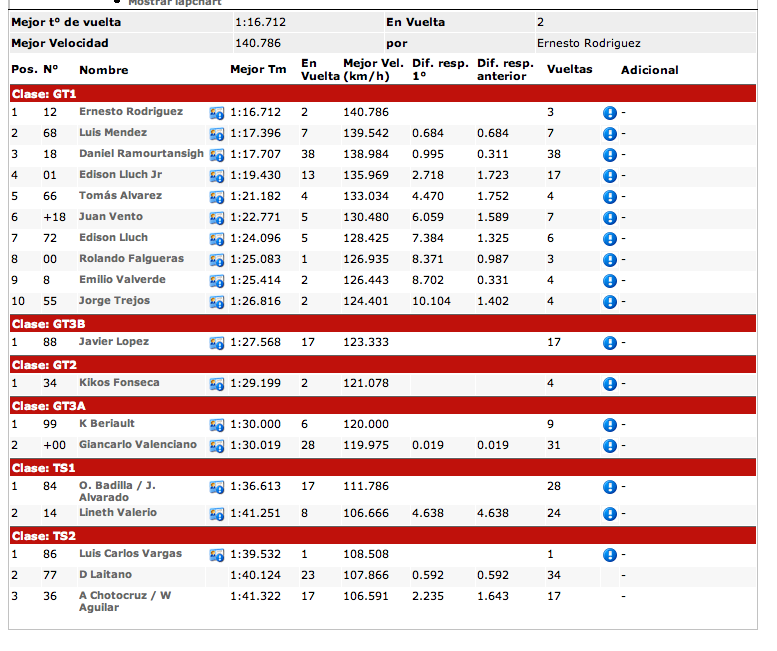Click the Vueltas column header
This screenshot has height=651, width=777.
click(569, 70)
